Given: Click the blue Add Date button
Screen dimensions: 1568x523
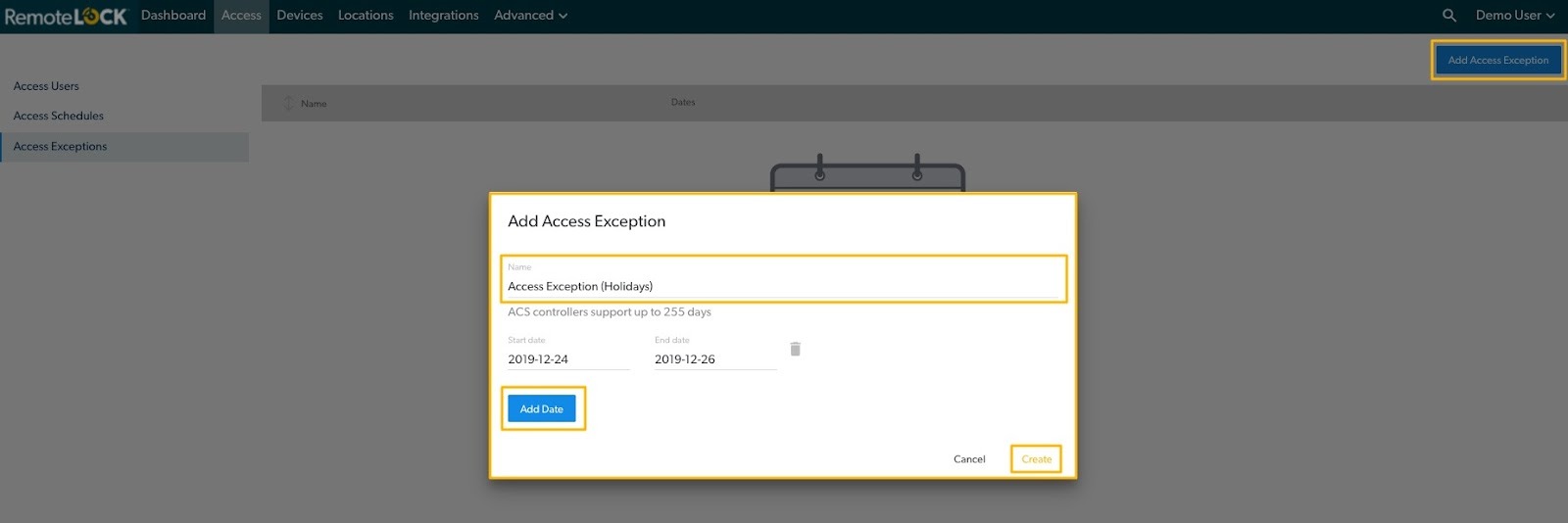Looking at the screenshot, I should pyautogui.click(x=541, y=409).
